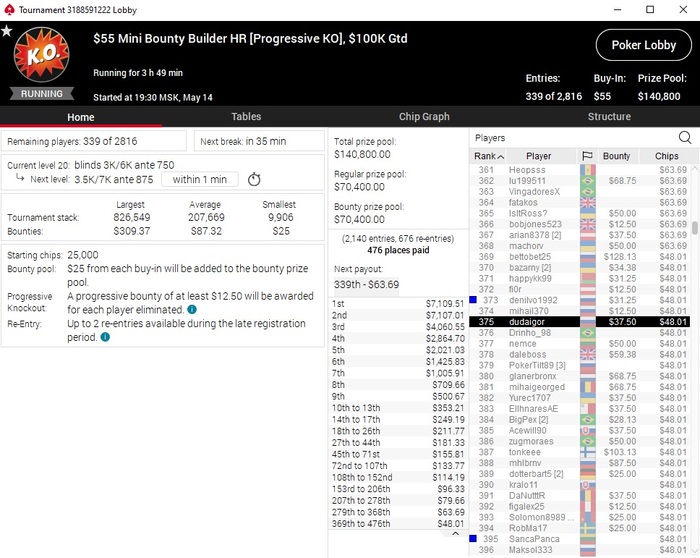Select player VingadoresX row
The height and width of the screenshot is (558, 700).
tap(579, 192)
